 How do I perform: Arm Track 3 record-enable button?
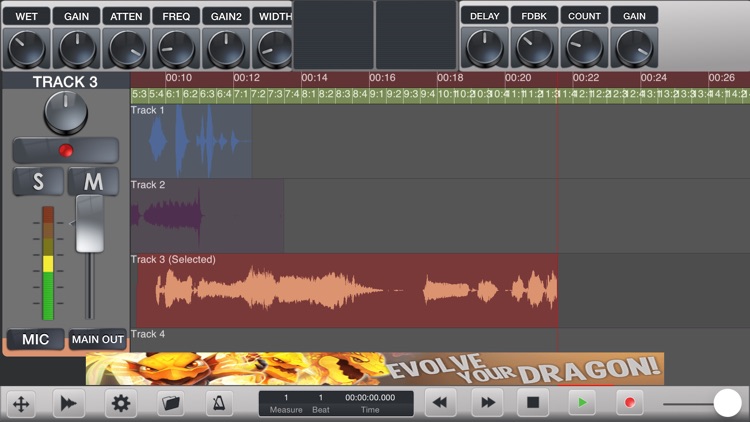[66, 151]
